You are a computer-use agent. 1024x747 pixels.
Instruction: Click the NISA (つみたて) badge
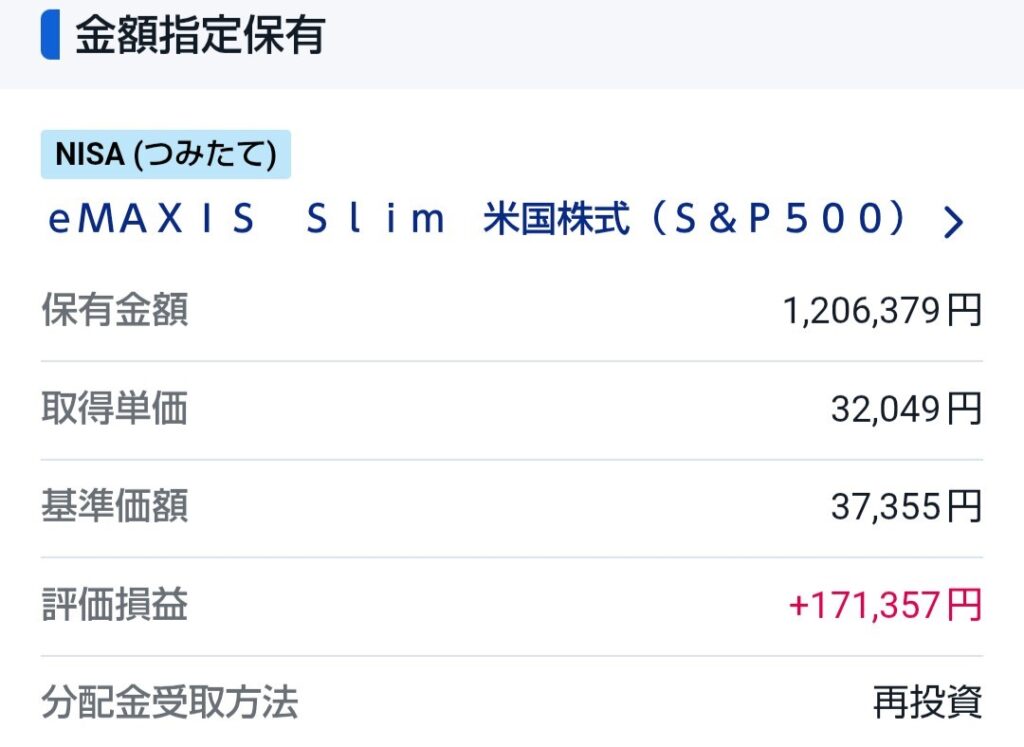165,155
